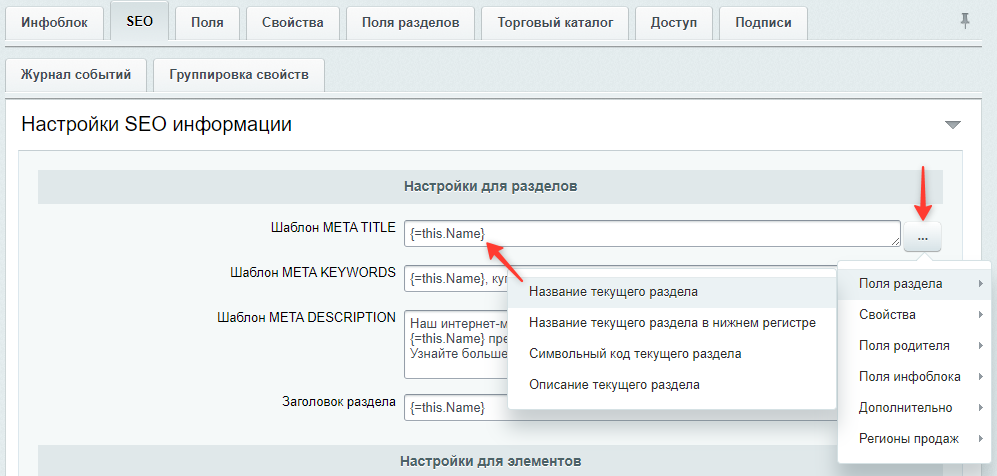The image size is (997, 476).
Task: Select Символьный код текущего раздела
Action: click(671, 354)
